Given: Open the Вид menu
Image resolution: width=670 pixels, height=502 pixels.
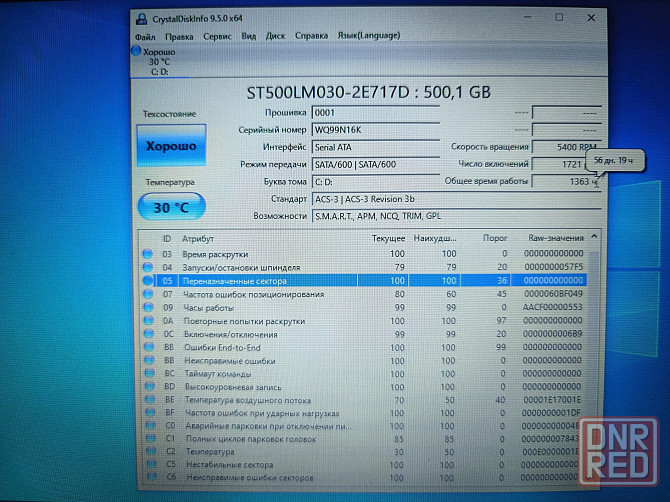Looking at the screenshot, I should click(248, 36).
